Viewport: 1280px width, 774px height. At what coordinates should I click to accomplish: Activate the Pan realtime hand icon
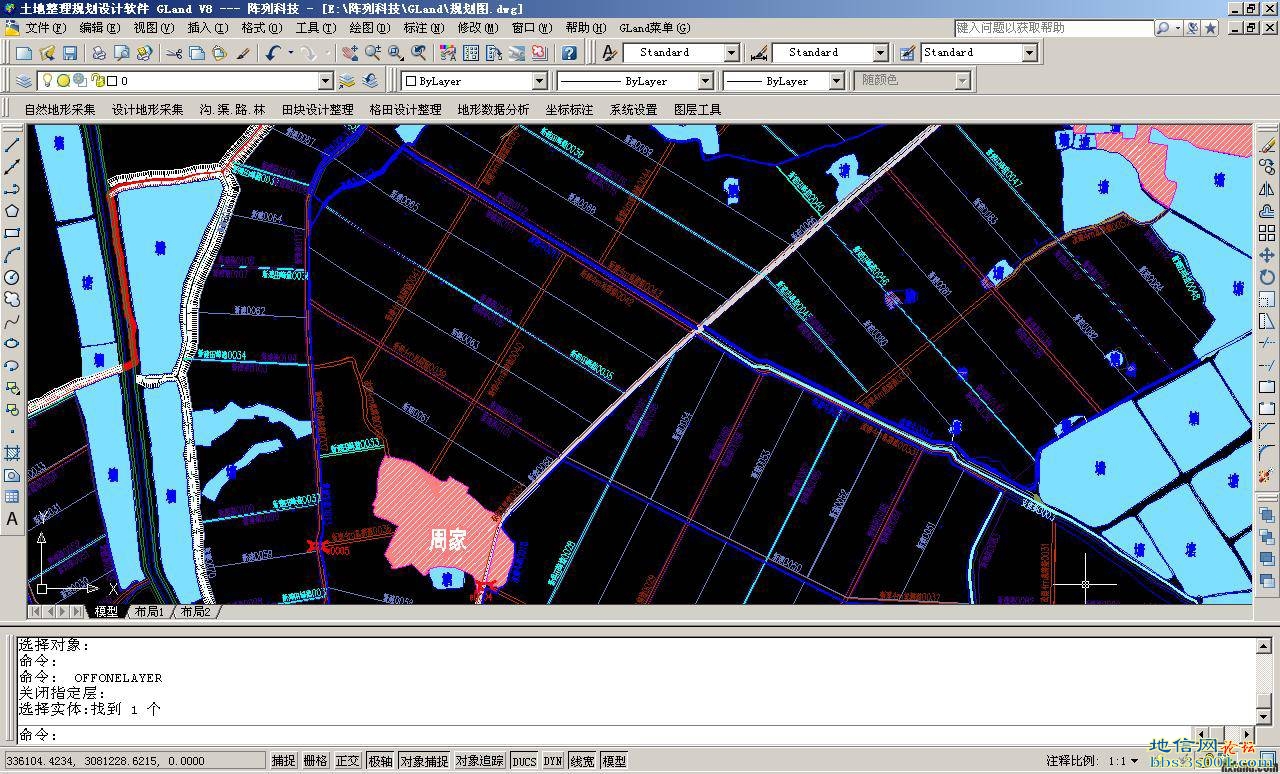click(349, 53)
